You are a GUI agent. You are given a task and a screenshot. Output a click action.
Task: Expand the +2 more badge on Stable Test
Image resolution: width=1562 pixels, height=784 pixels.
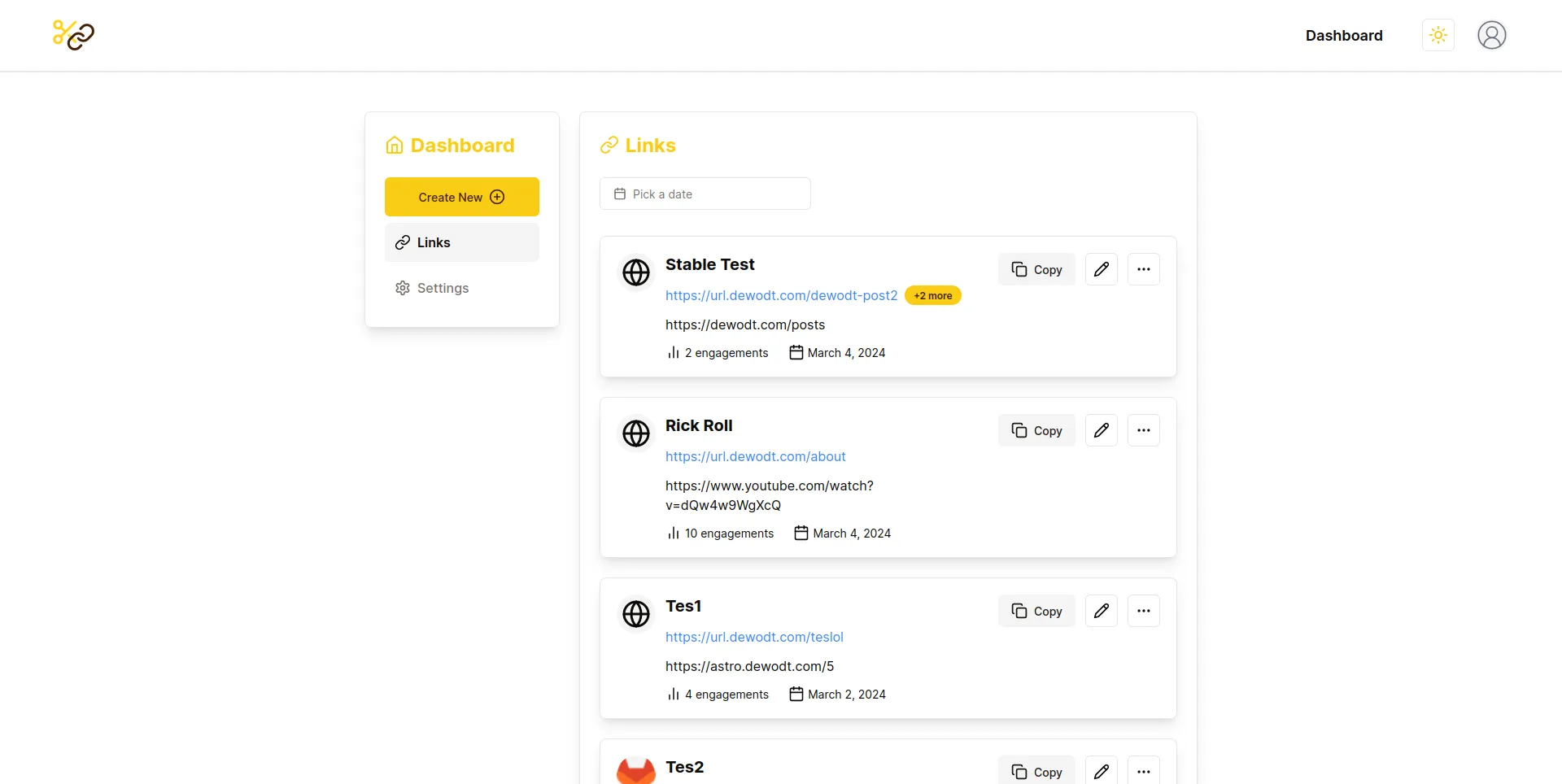point(932,295)
